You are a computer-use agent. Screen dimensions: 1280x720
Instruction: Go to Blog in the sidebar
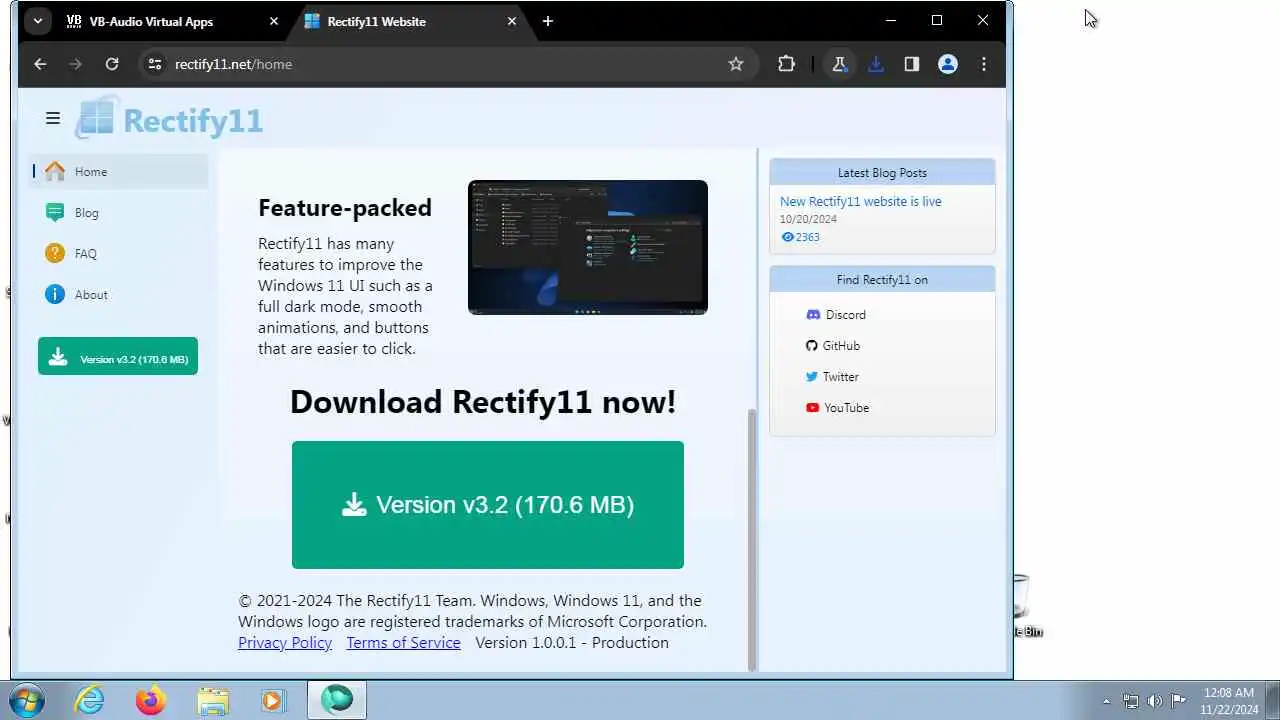(x=119, y=213)
